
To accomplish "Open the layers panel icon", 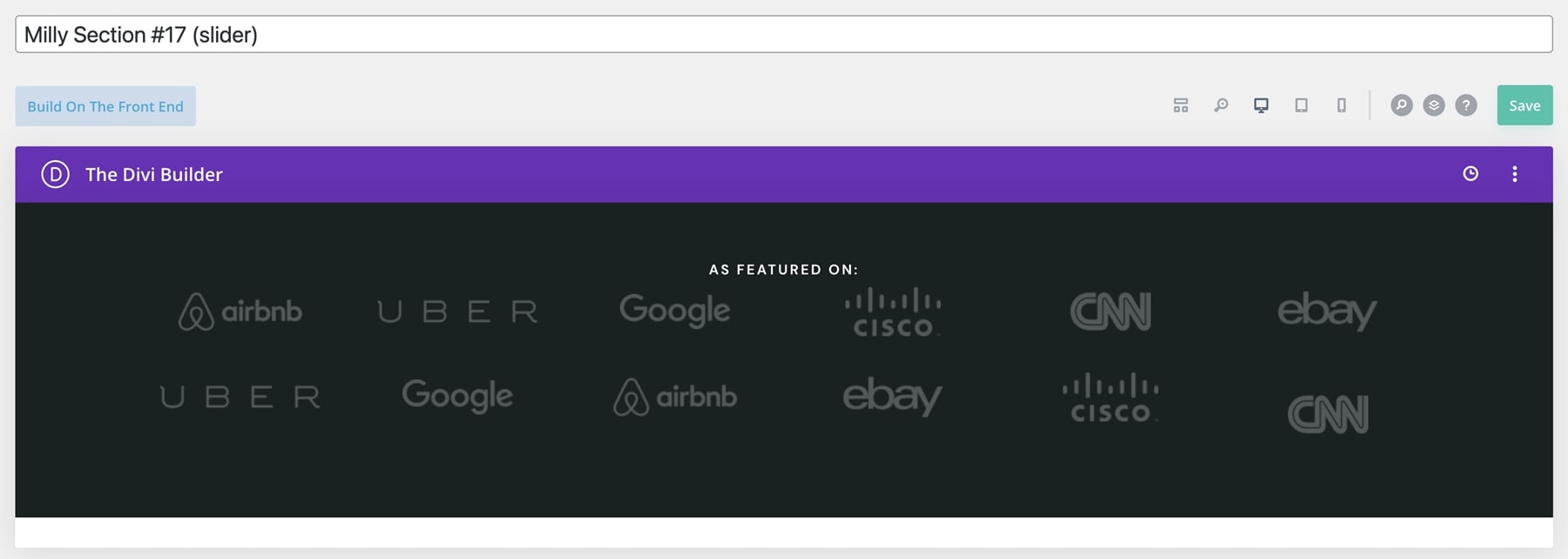I will tap(1434, 105).
